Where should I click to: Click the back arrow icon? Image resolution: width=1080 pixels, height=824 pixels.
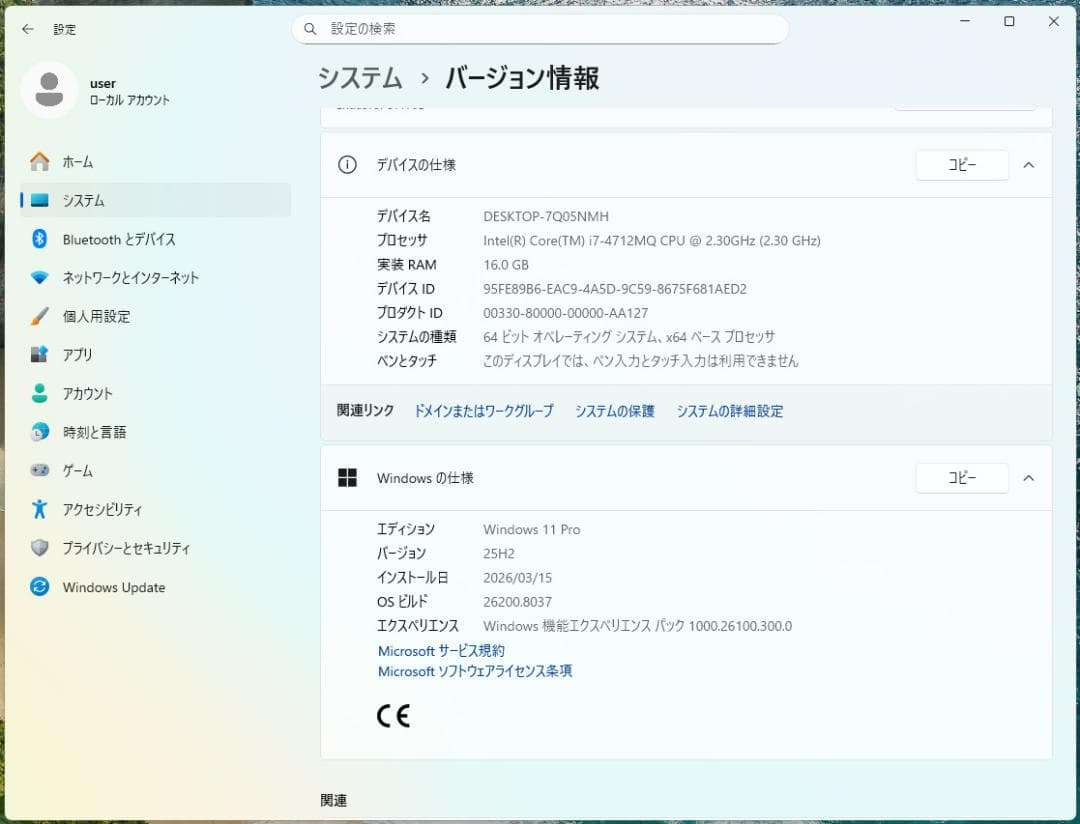click(x=28, y=29)
